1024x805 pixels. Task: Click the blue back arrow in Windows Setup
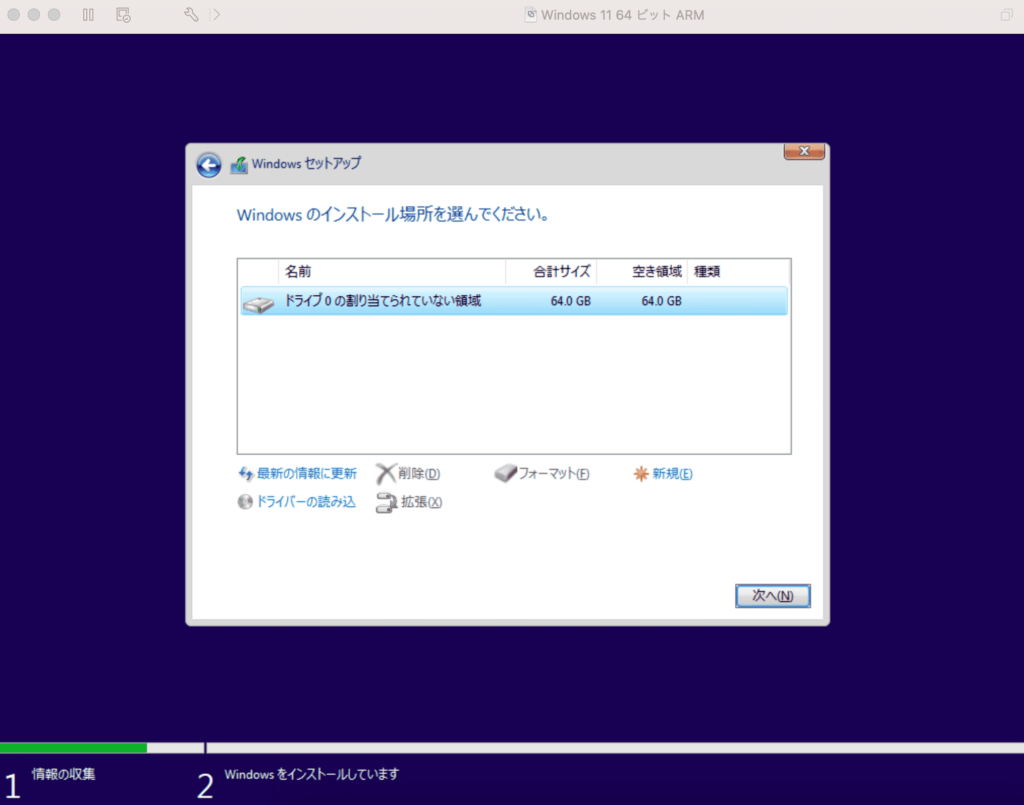coord(209,165)
